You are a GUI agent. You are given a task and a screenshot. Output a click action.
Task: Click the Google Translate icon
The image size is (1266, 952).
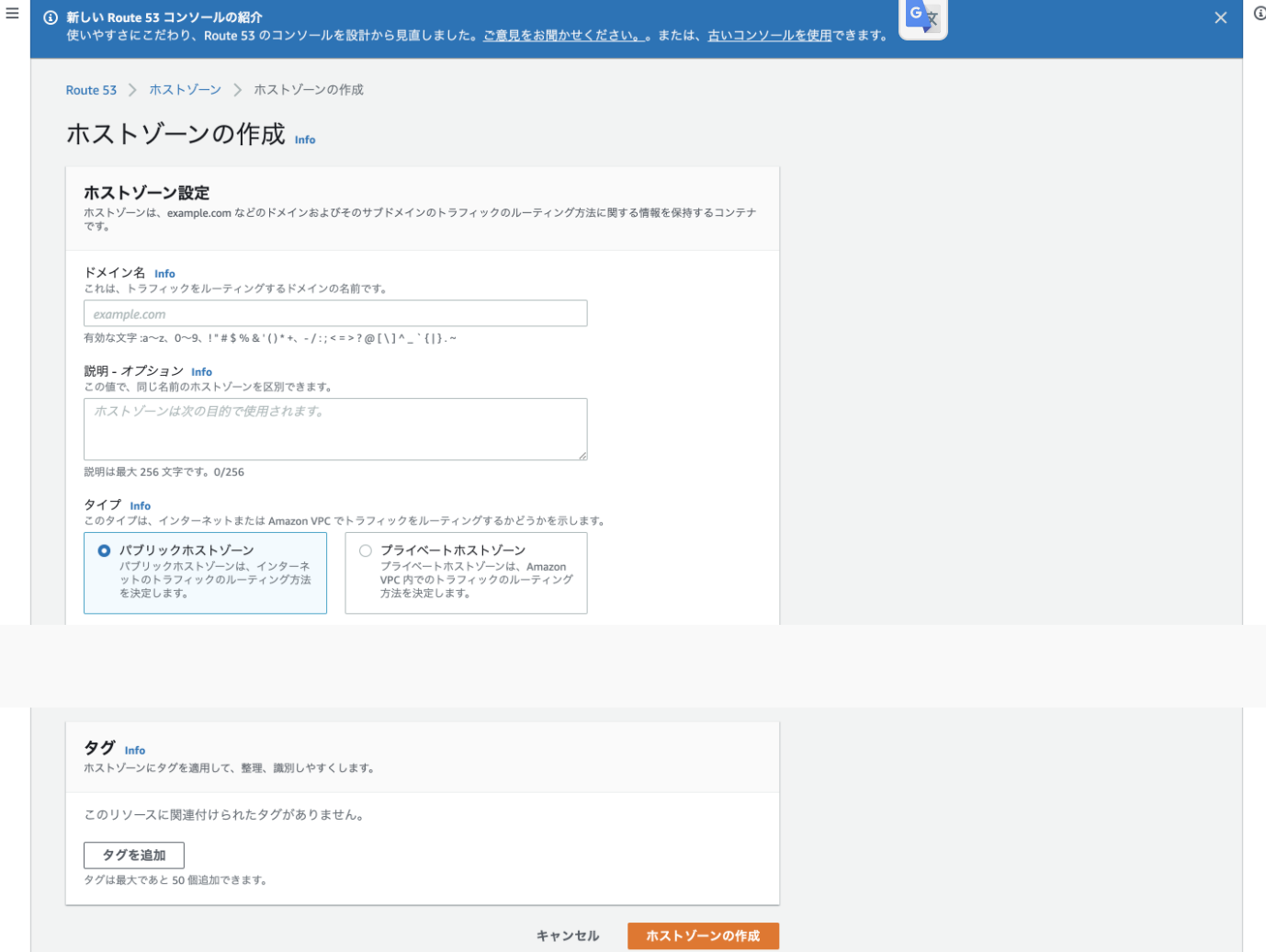coord(922,17)
